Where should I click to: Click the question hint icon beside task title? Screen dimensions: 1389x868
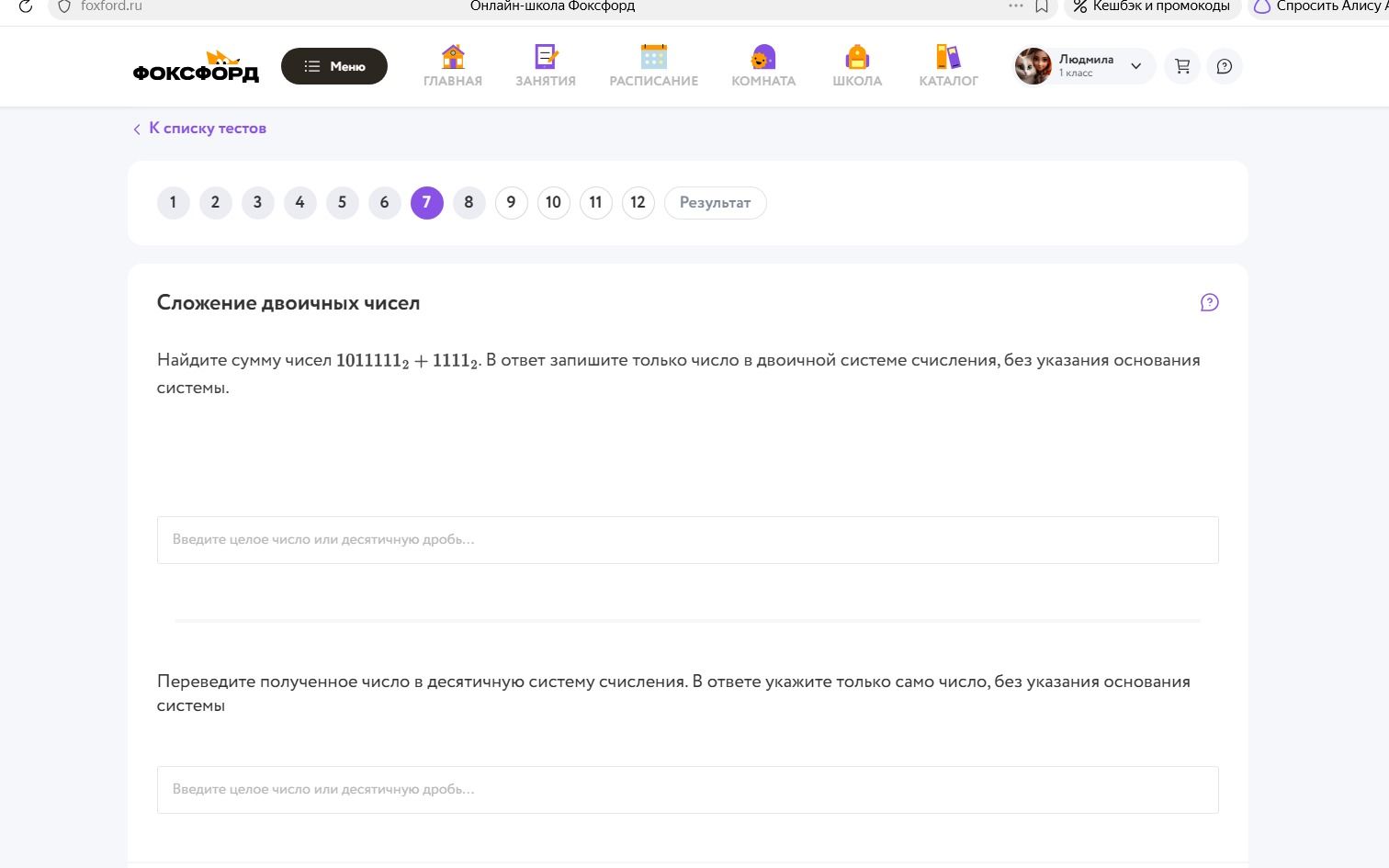(x=1210, y=302)
